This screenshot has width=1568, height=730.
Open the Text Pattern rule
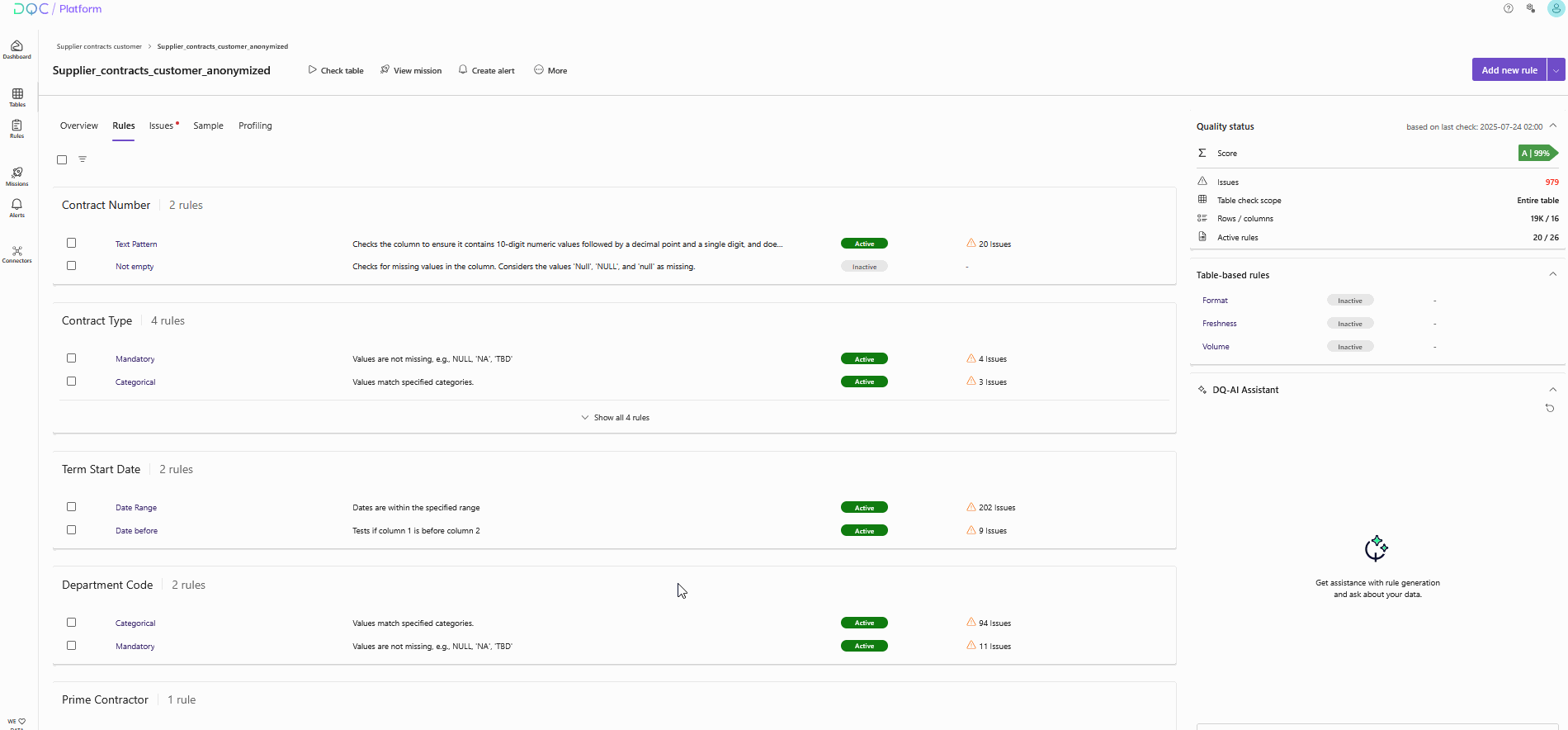(x=136, y=244)
